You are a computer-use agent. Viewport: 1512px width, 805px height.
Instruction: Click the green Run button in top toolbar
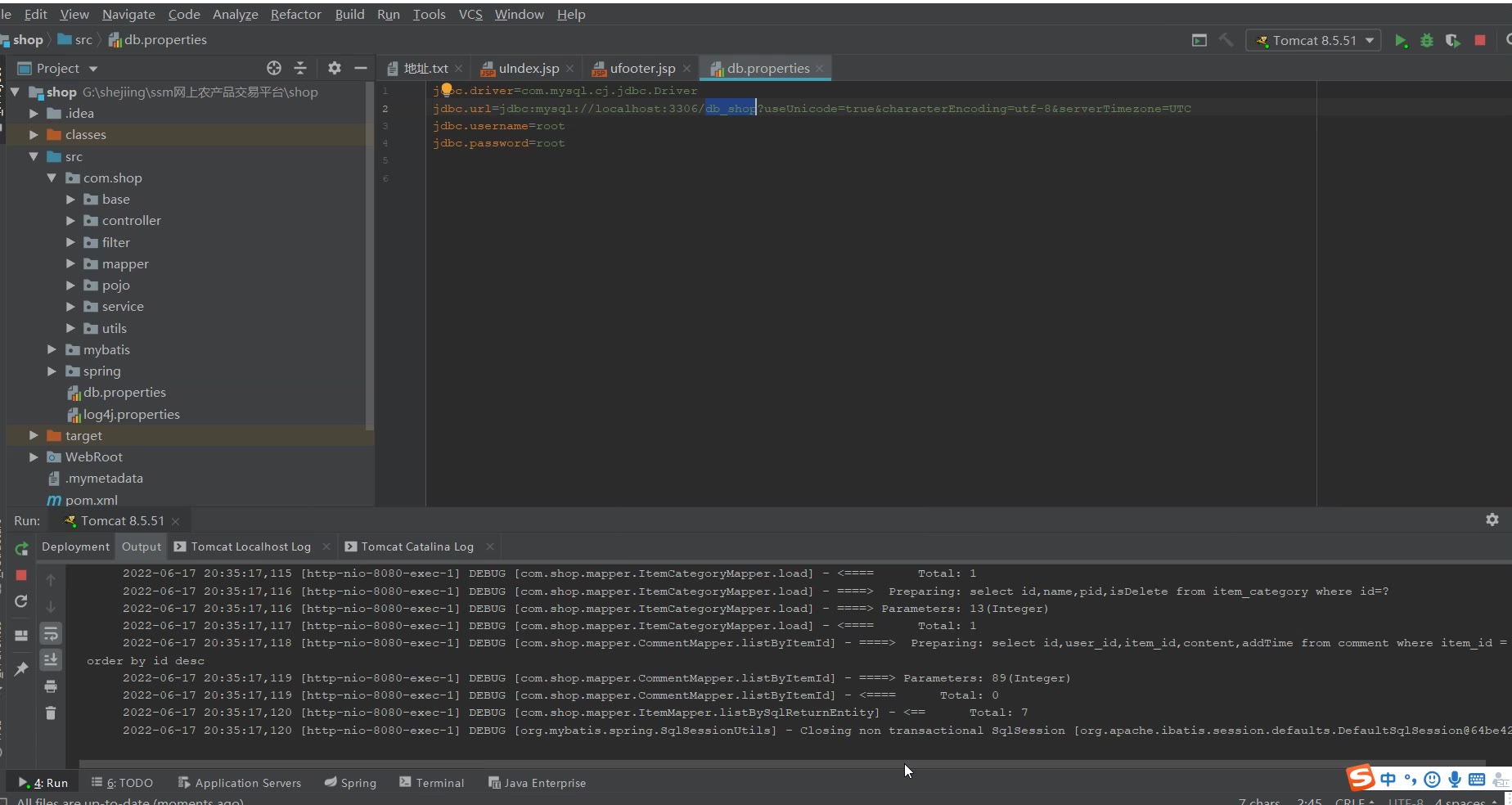pos(1401,41)
